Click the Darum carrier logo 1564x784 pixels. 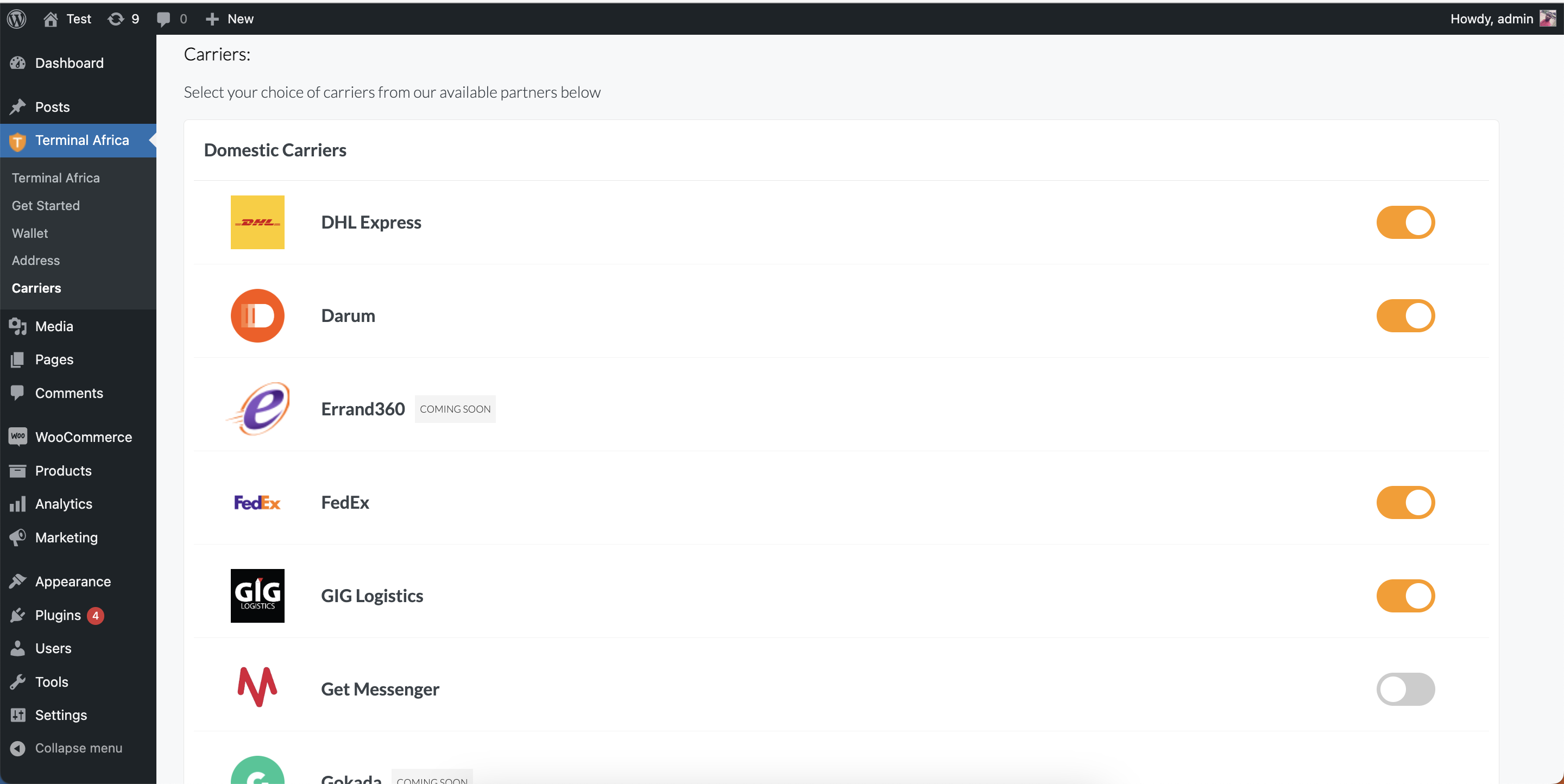coord(257,315)
